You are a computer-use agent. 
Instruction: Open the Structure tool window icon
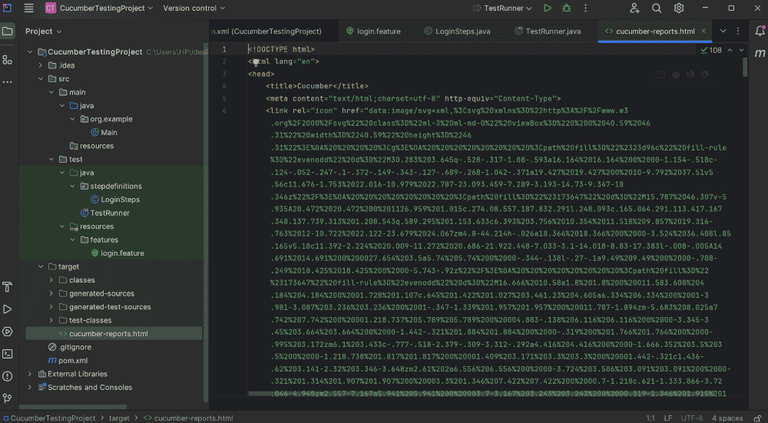(7, 60)
